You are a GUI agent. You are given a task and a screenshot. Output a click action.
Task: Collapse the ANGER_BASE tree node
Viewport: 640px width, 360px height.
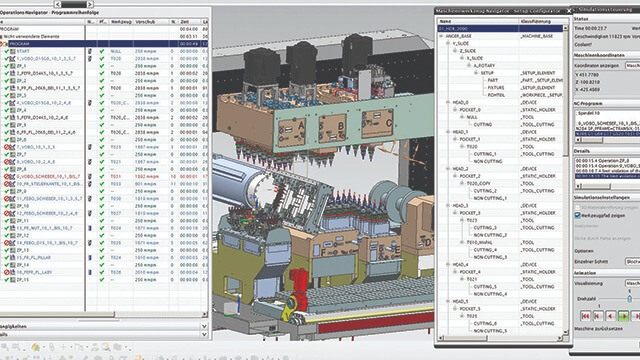point(441,36)
